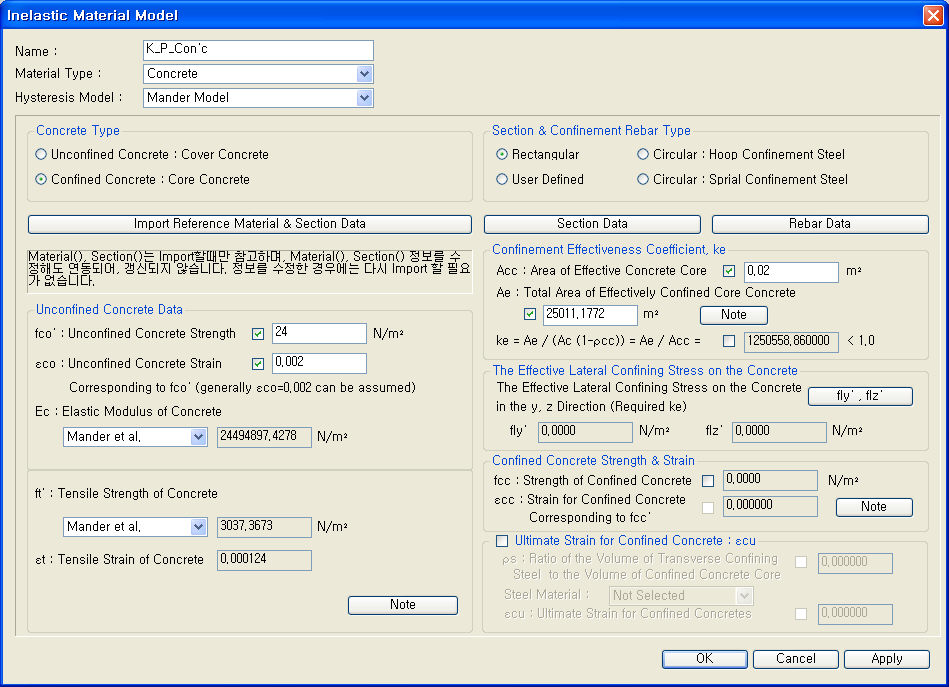Click the fcc strength value field
This screenshot has height=687, width=949.
coord(770,480)
